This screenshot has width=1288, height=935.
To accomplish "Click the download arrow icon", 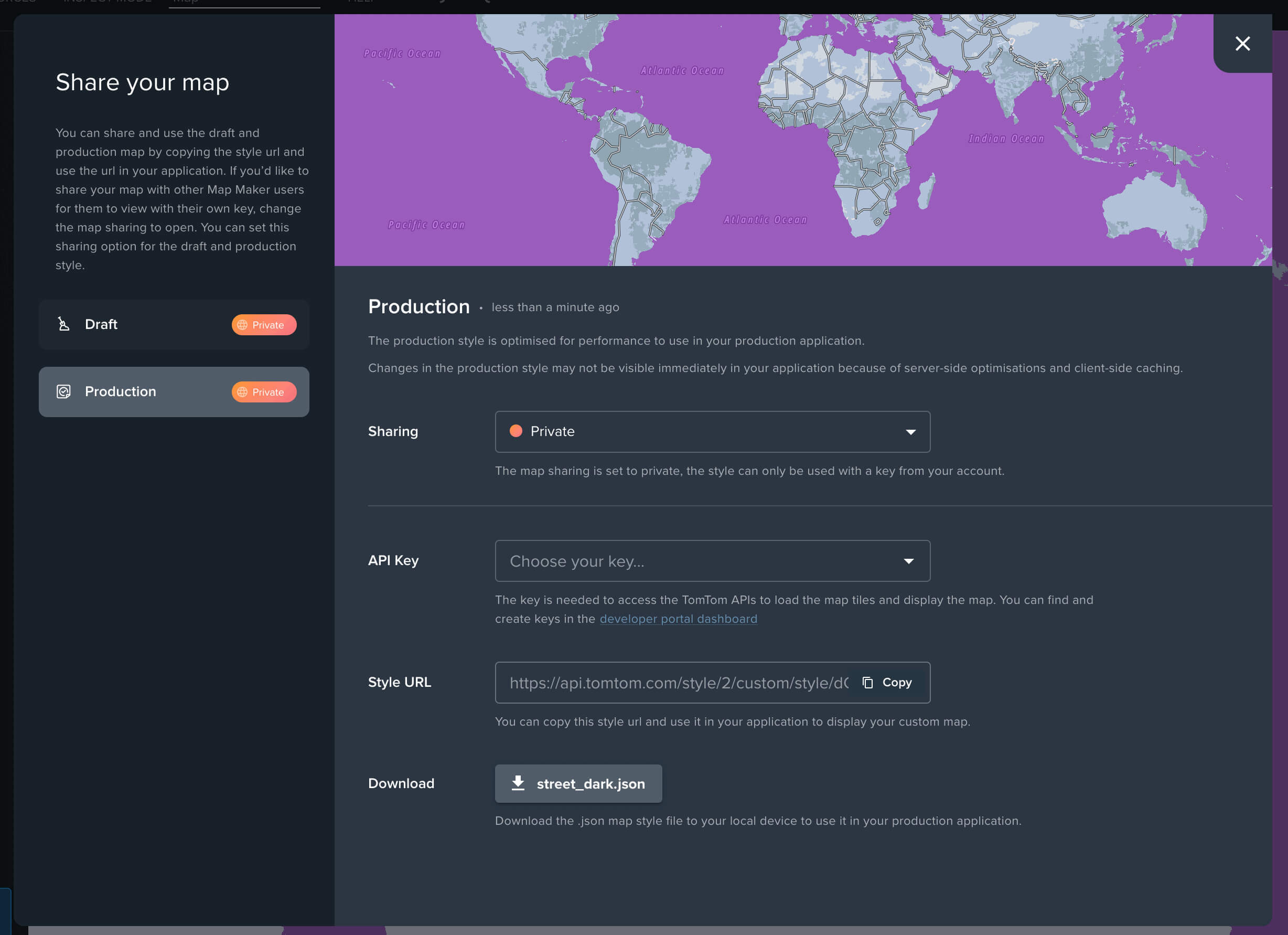I will 518,783.
